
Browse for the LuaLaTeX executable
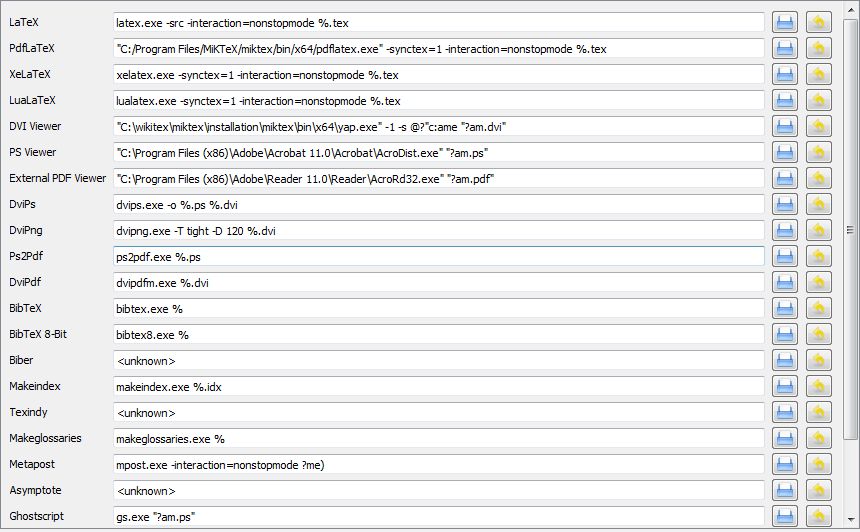coord(785,100)
